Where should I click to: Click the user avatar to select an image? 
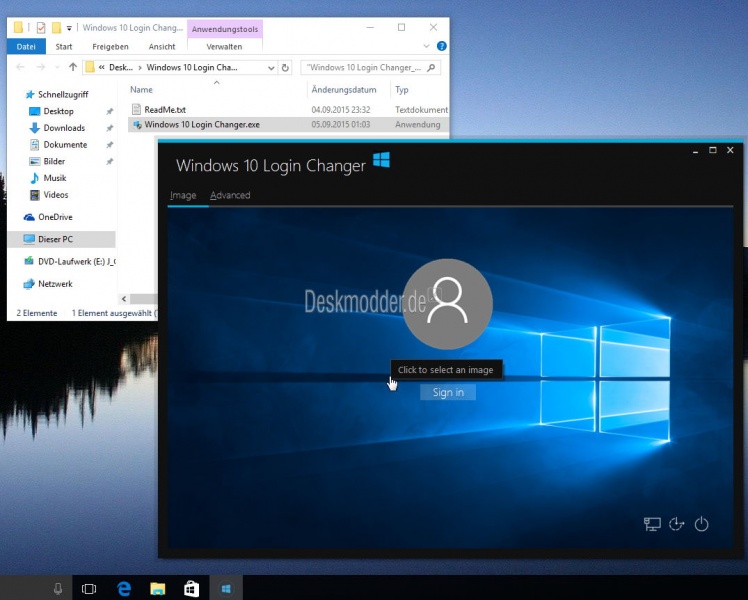[447, 304]
